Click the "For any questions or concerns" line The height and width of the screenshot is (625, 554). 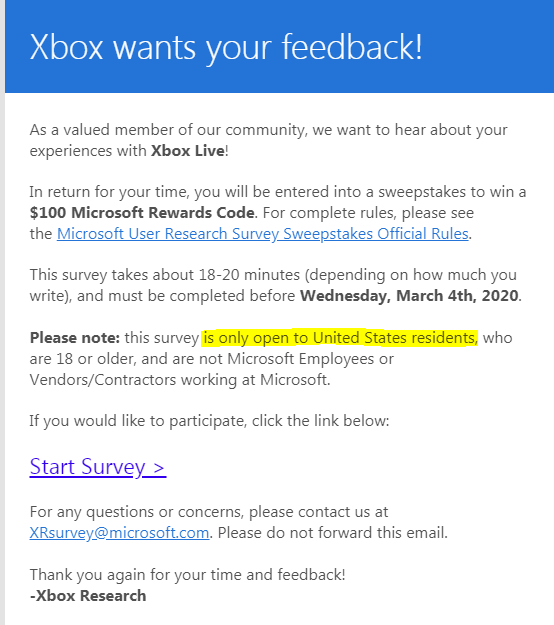pyautogui.click(x=209, y=512)
